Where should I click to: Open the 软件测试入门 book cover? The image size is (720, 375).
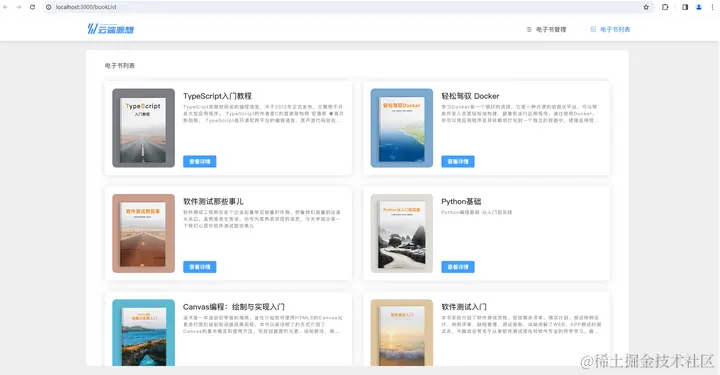[402, 333]
